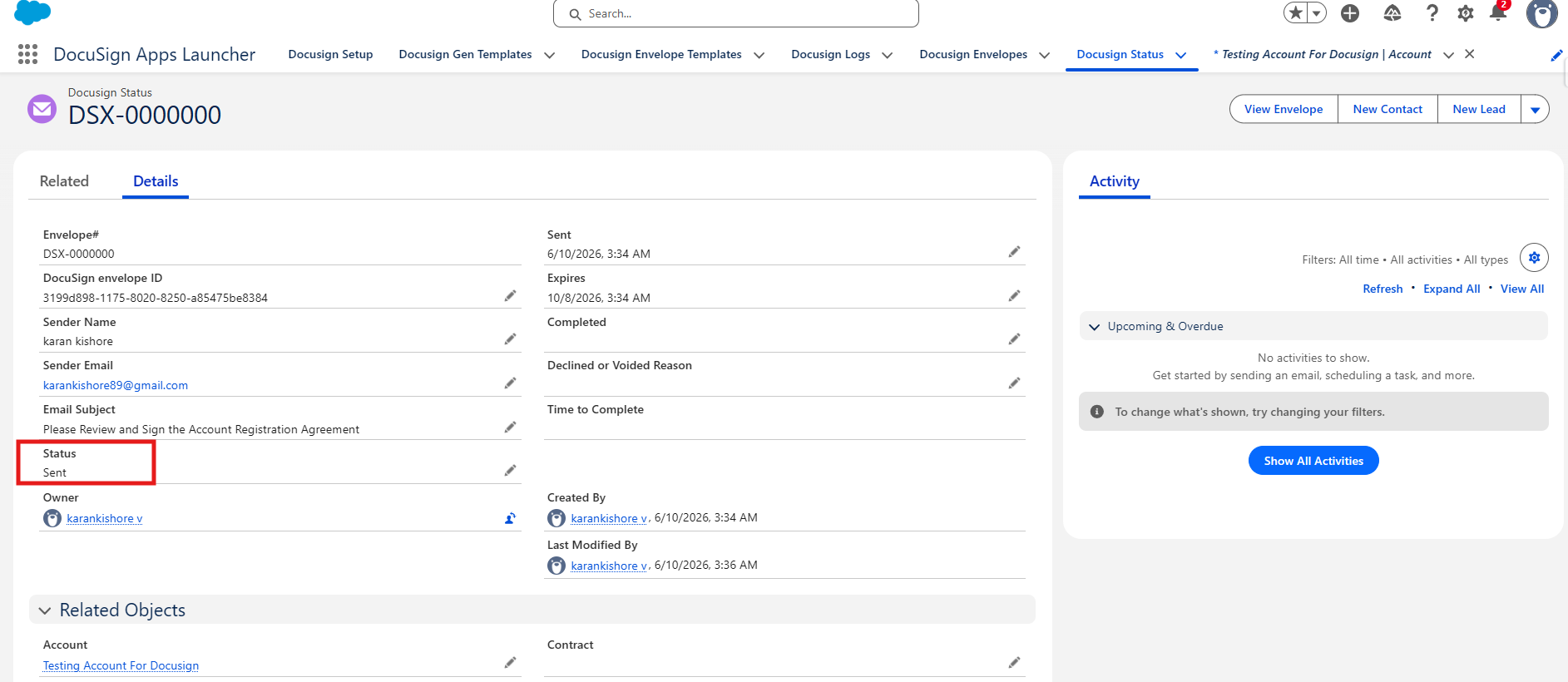This screenshot has height=682, width=1568.
Task: Collapse the Upcoming & Overdue section
Action: [1095, 327]
